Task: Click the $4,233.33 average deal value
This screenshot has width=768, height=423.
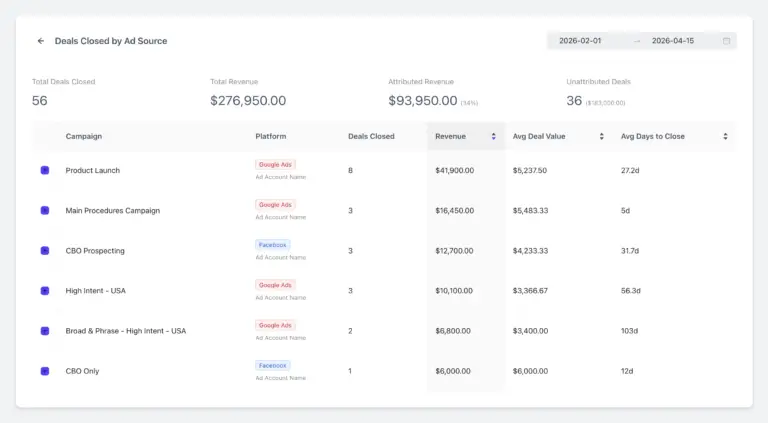Action: tap(530, 251)
